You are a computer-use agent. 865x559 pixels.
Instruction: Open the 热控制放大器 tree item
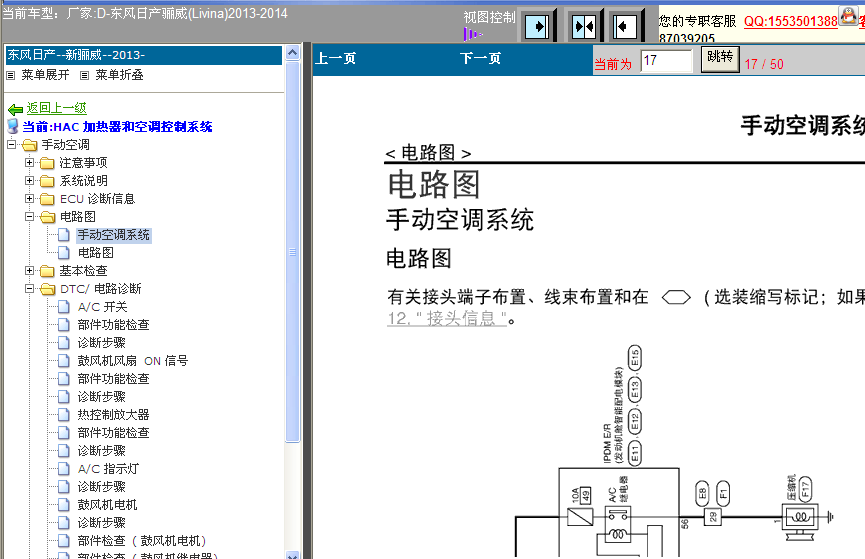pyautogui.click(x=114, y=415)
